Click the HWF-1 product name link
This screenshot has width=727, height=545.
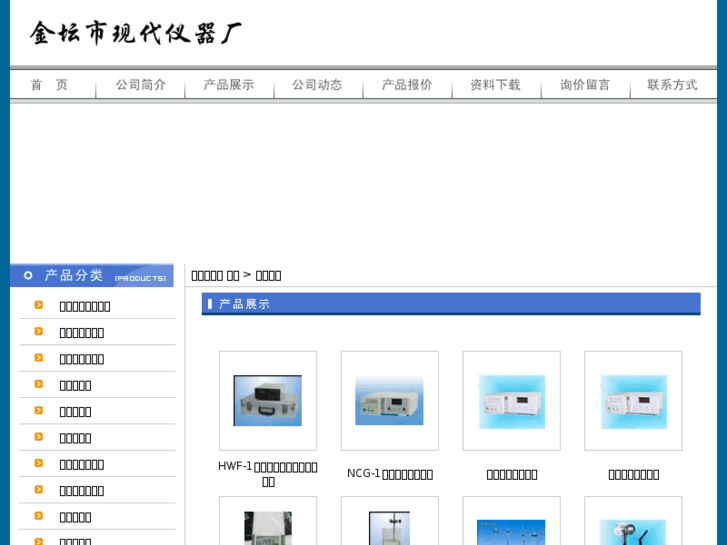click(x=268, y=473)
